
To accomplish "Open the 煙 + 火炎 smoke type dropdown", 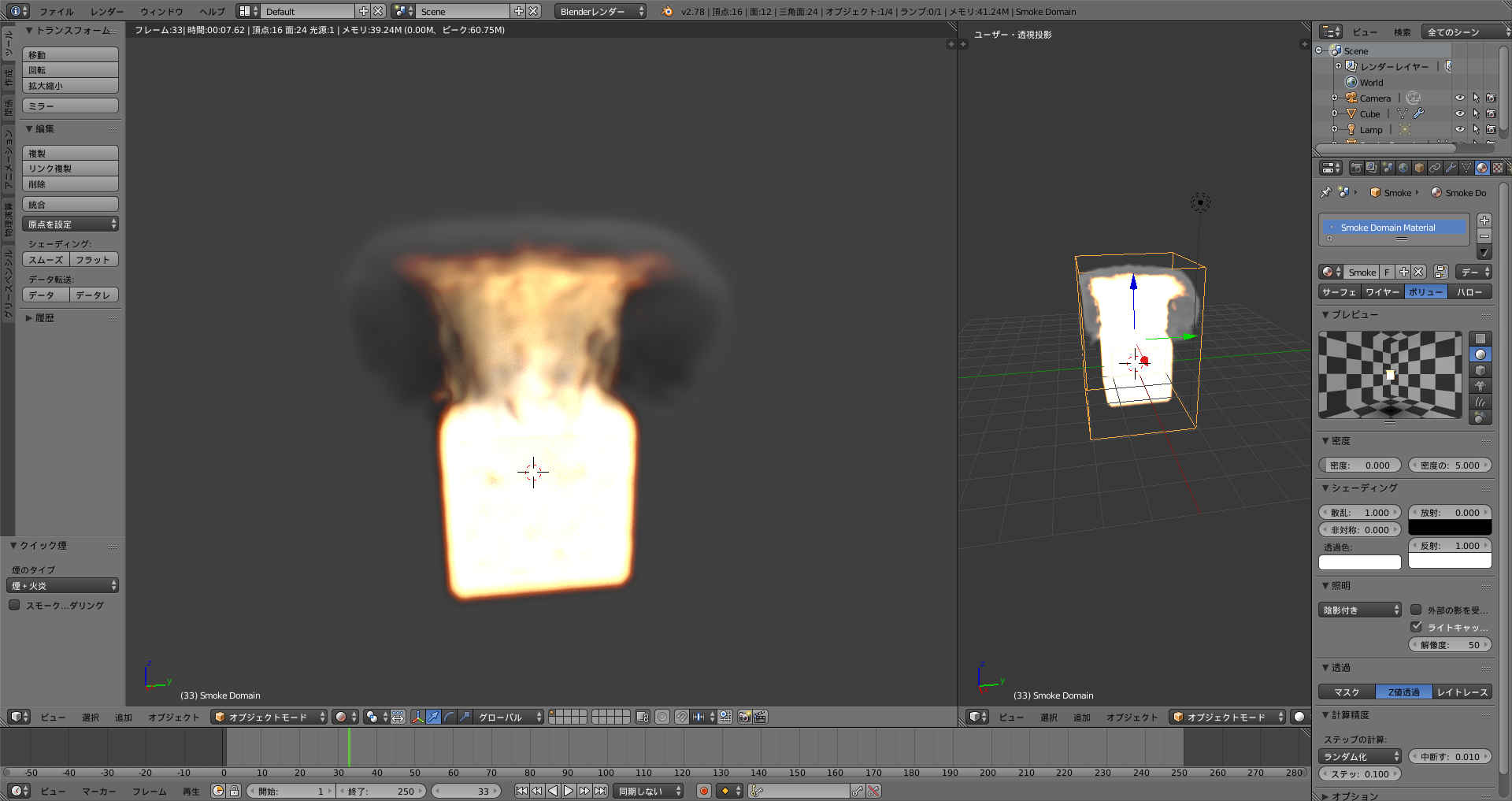I will point(63,586).
